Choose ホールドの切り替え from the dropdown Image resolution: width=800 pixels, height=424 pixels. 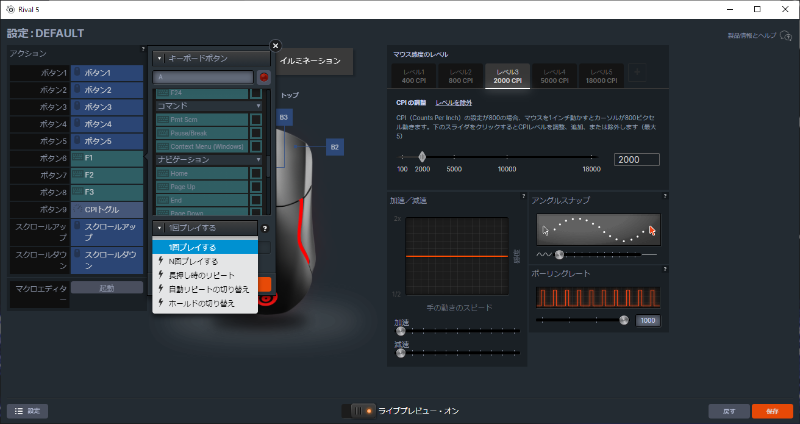coord(205,303)
